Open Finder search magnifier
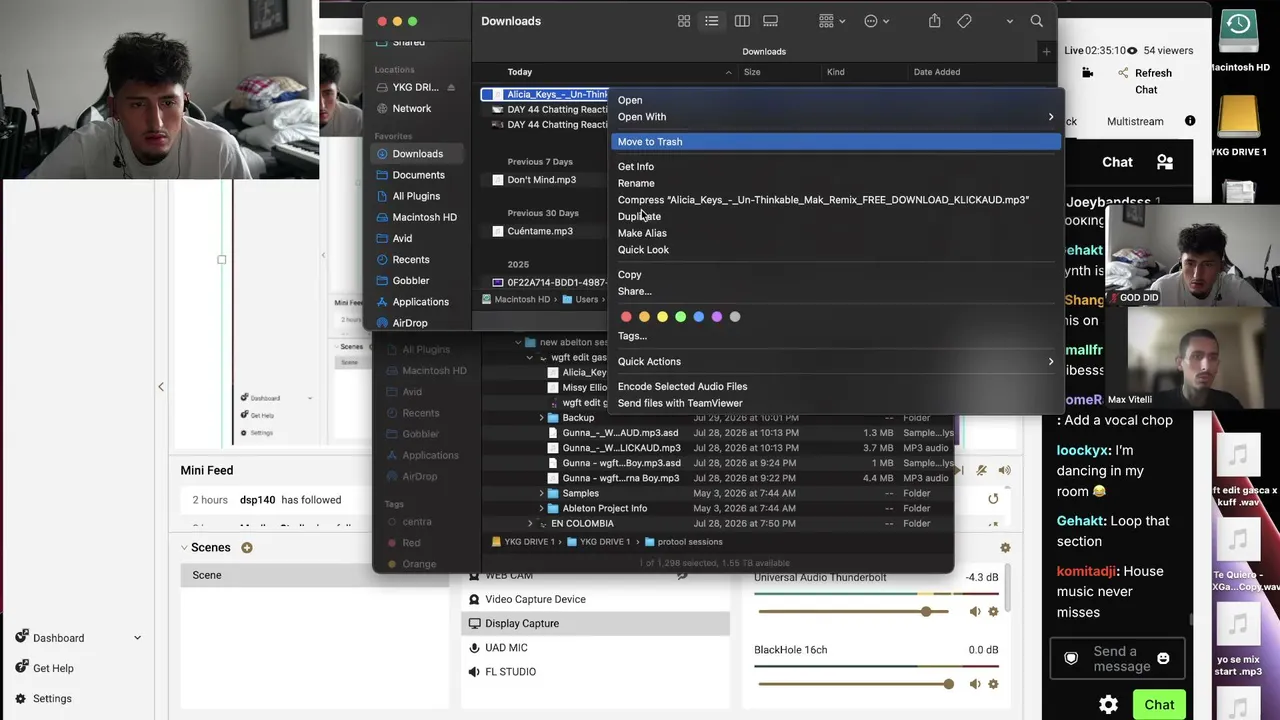The width and height of the screenshot is (1280, 720). click(1037, 21)
